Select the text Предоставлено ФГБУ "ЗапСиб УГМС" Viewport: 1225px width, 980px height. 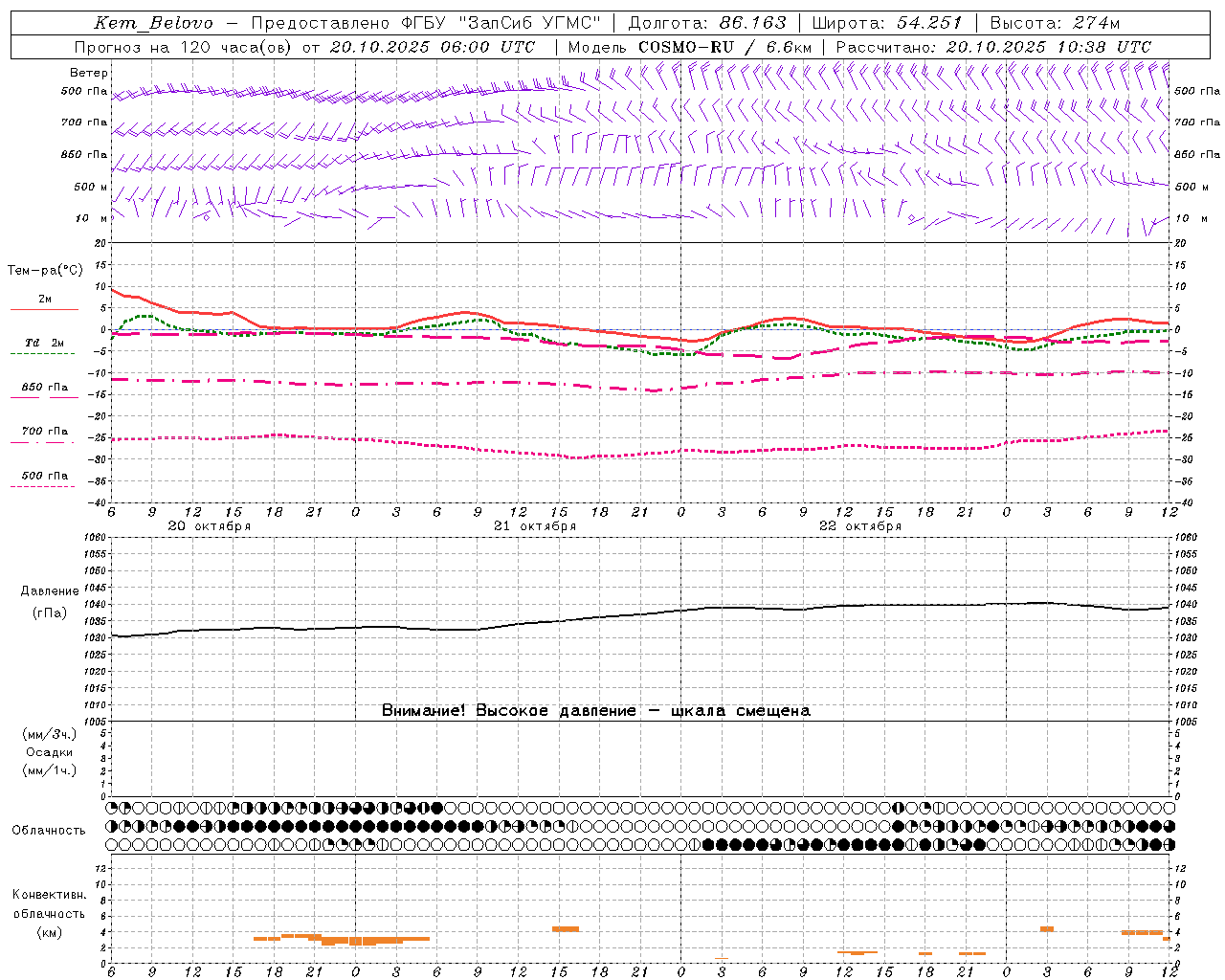click(x=426, y=23)
